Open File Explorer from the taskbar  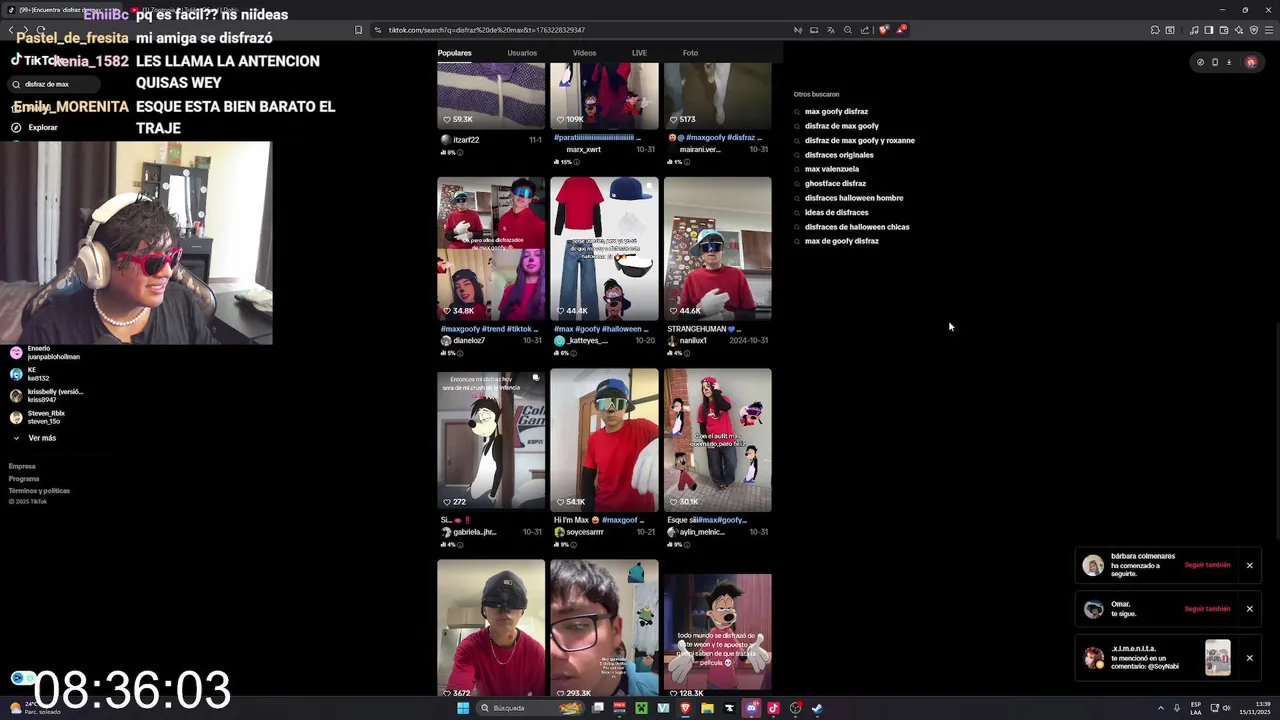707,708
